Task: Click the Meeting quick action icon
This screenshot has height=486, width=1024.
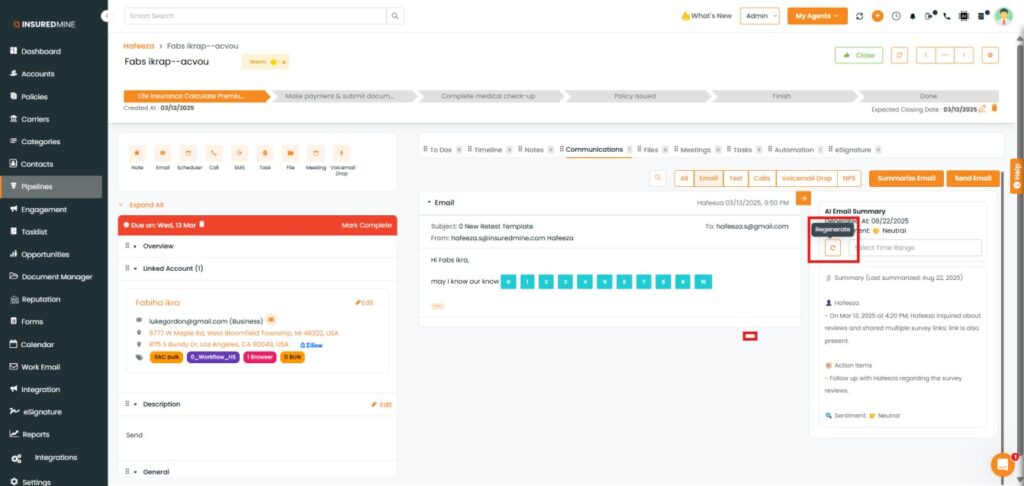Action: pyautogui.click(x=316, y=154)
